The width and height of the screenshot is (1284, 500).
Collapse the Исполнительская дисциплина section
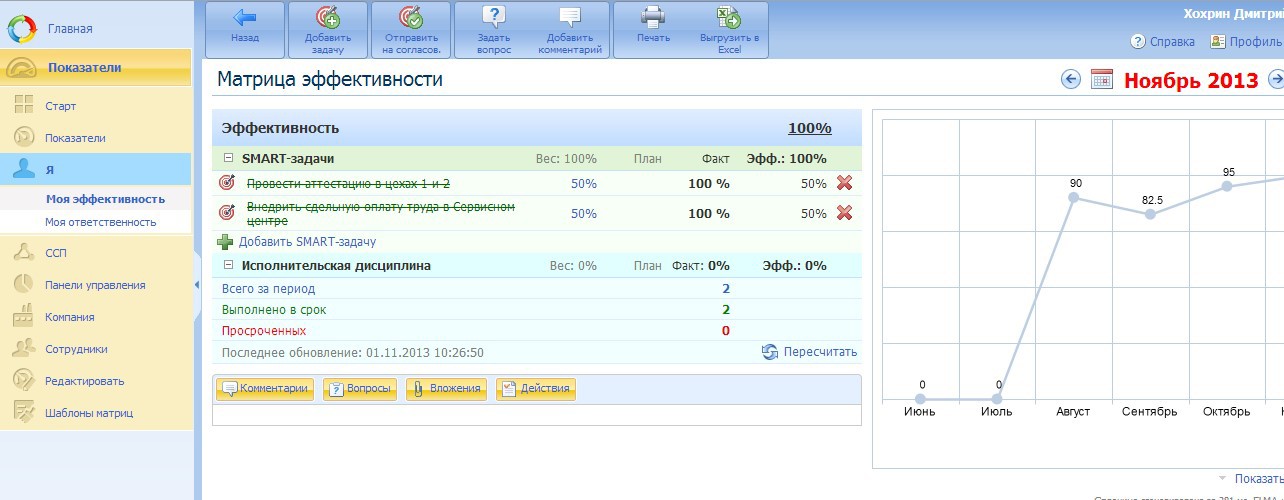tap(228, 266)
